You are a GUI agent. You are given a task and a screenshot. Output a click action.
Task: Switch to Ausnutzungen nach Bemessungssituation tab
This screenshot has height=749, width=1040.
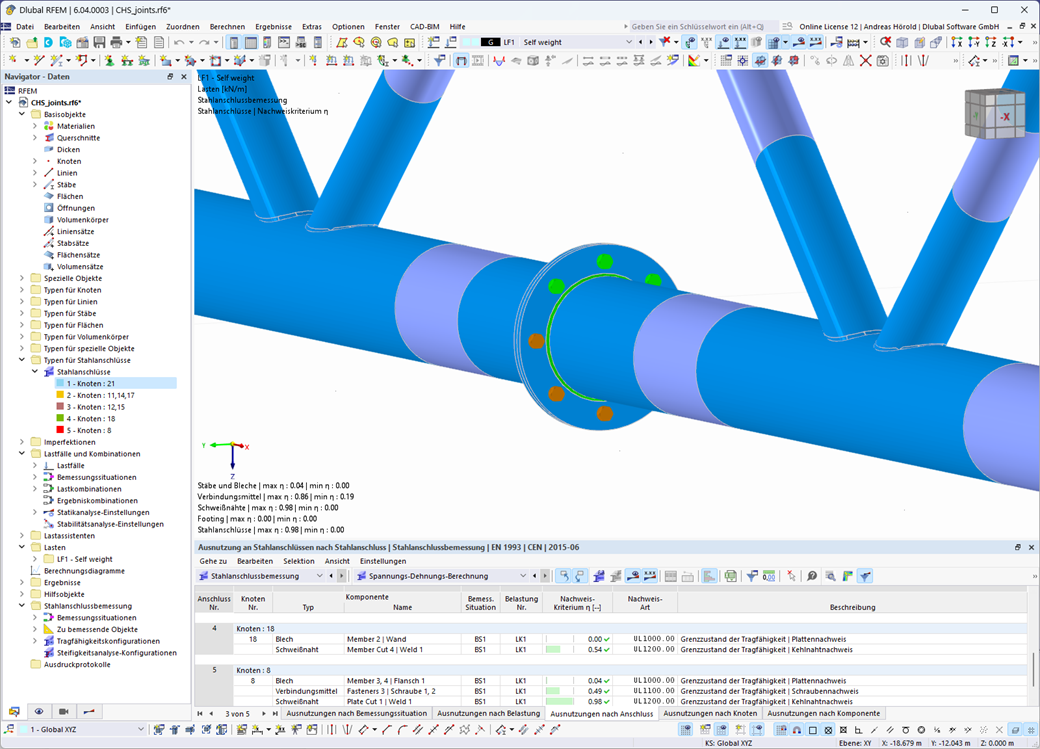click(356, 713)
